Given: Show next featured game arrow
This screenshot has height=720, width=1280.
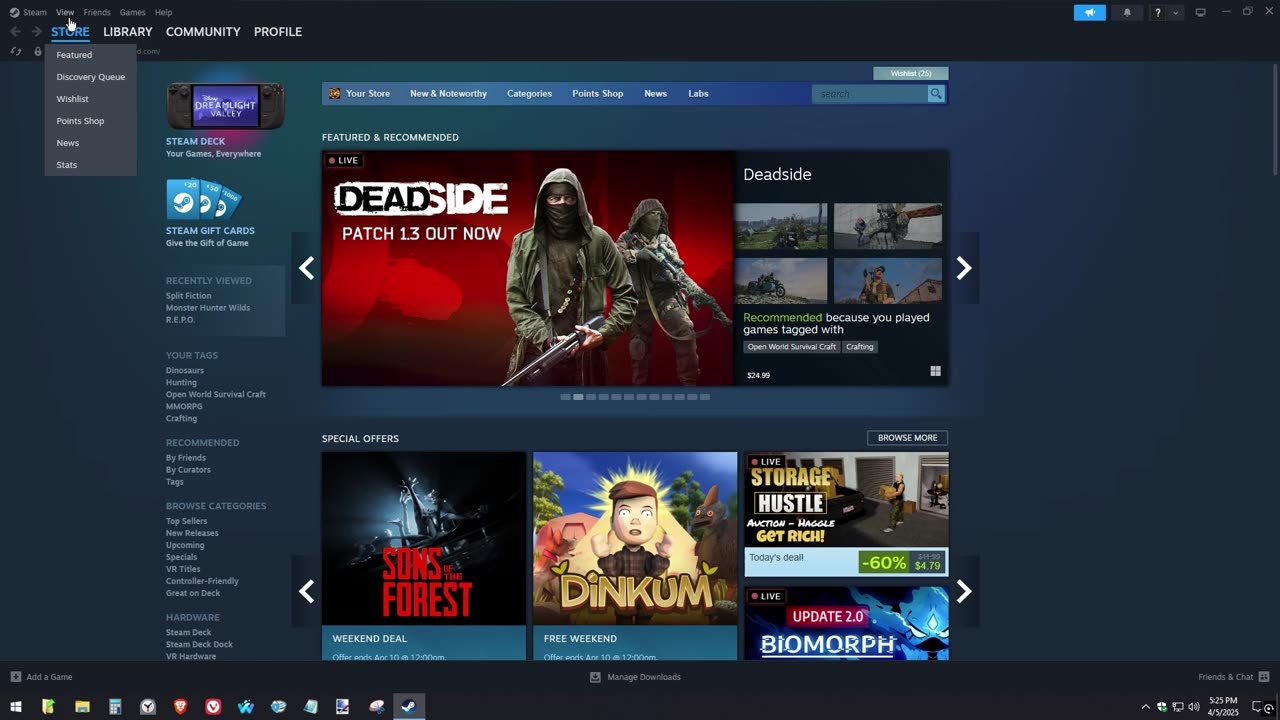Looking at the screenshot, I should point(964,268).
